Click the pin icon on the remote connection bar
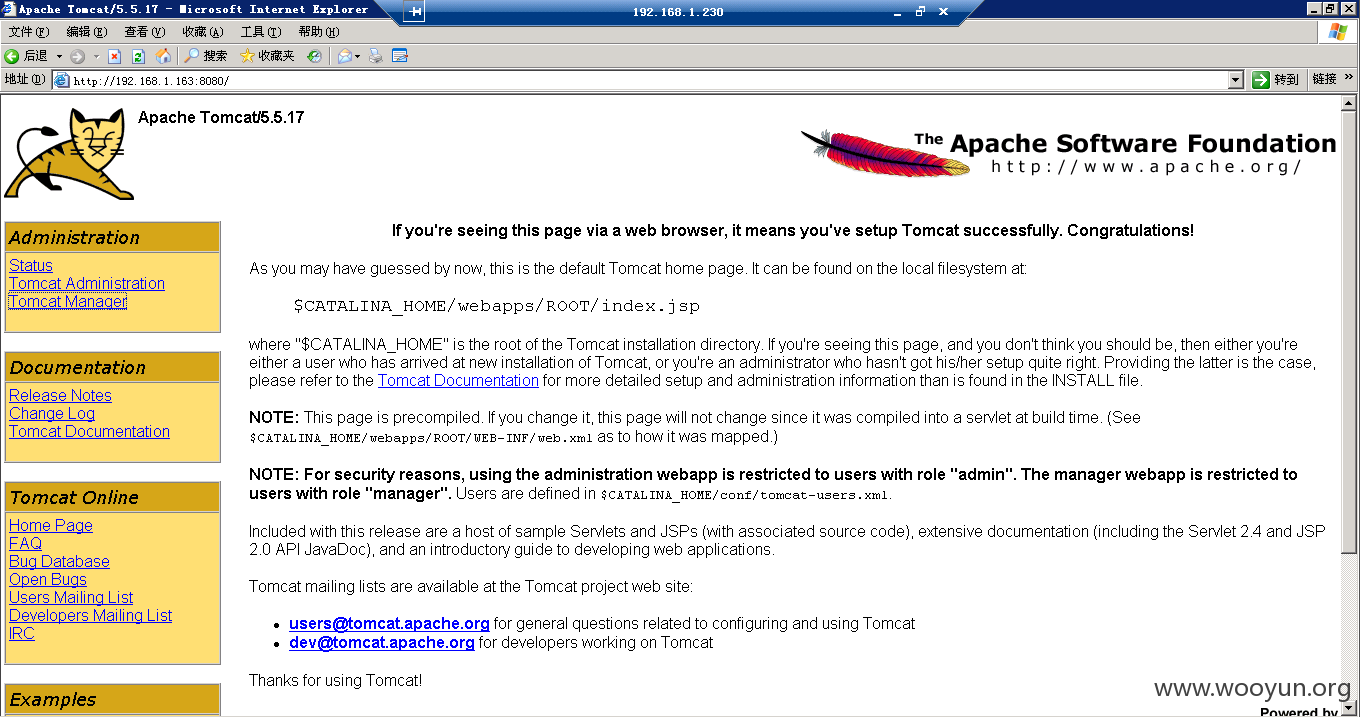This screenshot has height=717, width=1360. coord(415,12)
